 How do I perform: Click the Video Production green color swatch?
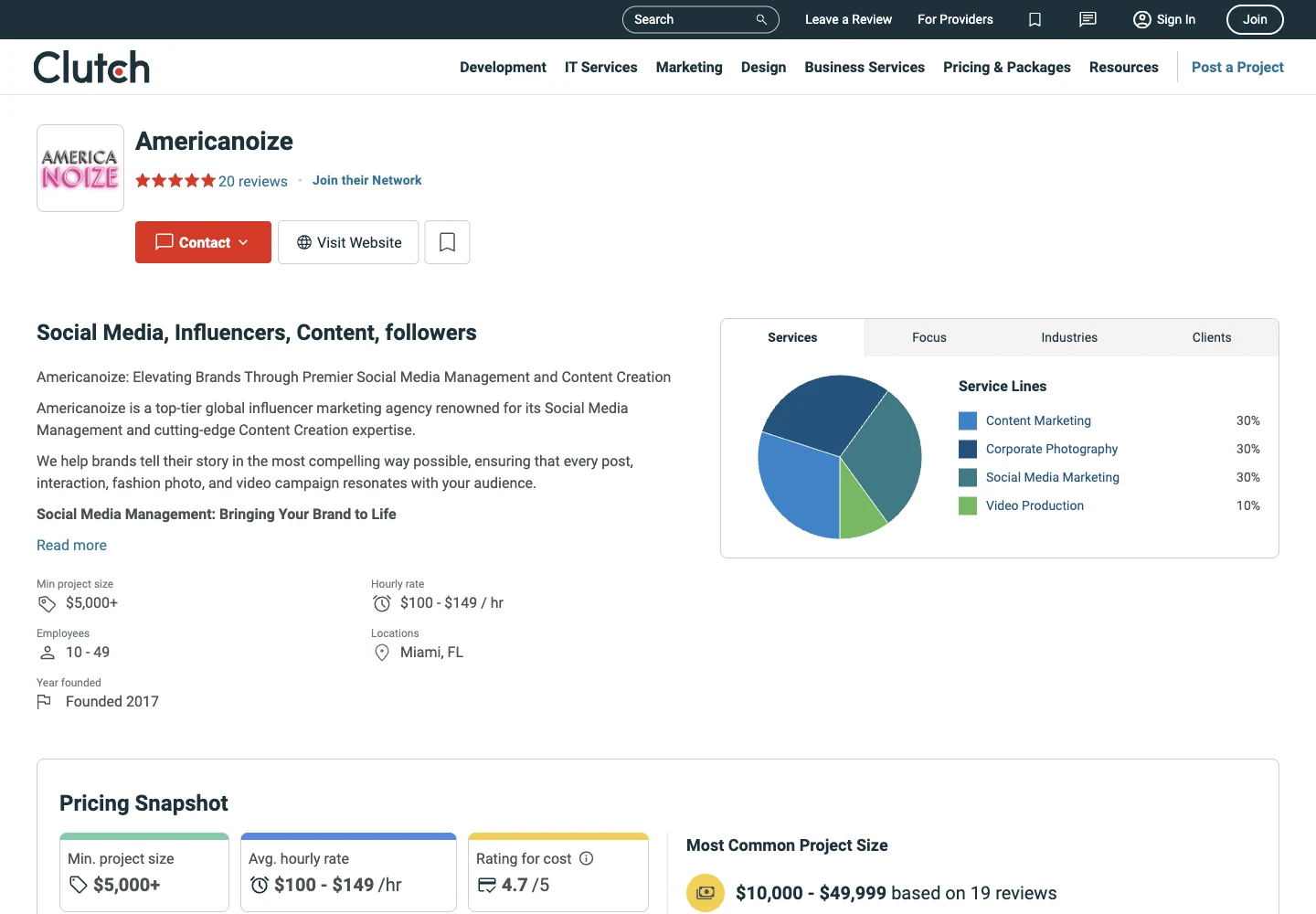(968, 505)
